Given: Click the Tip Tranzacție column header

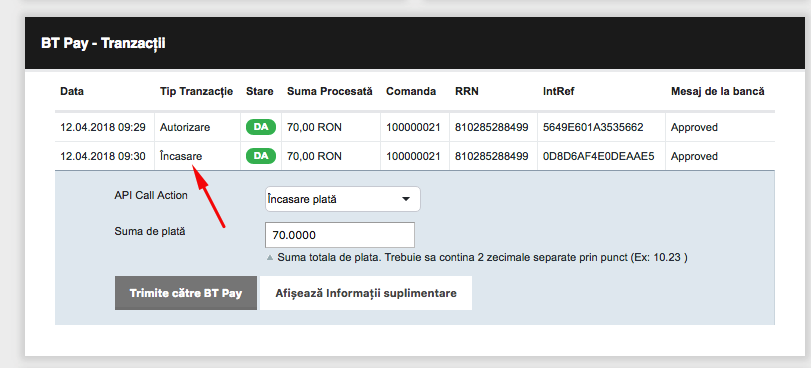Looking at the screenshot, I should pos(197,92).
